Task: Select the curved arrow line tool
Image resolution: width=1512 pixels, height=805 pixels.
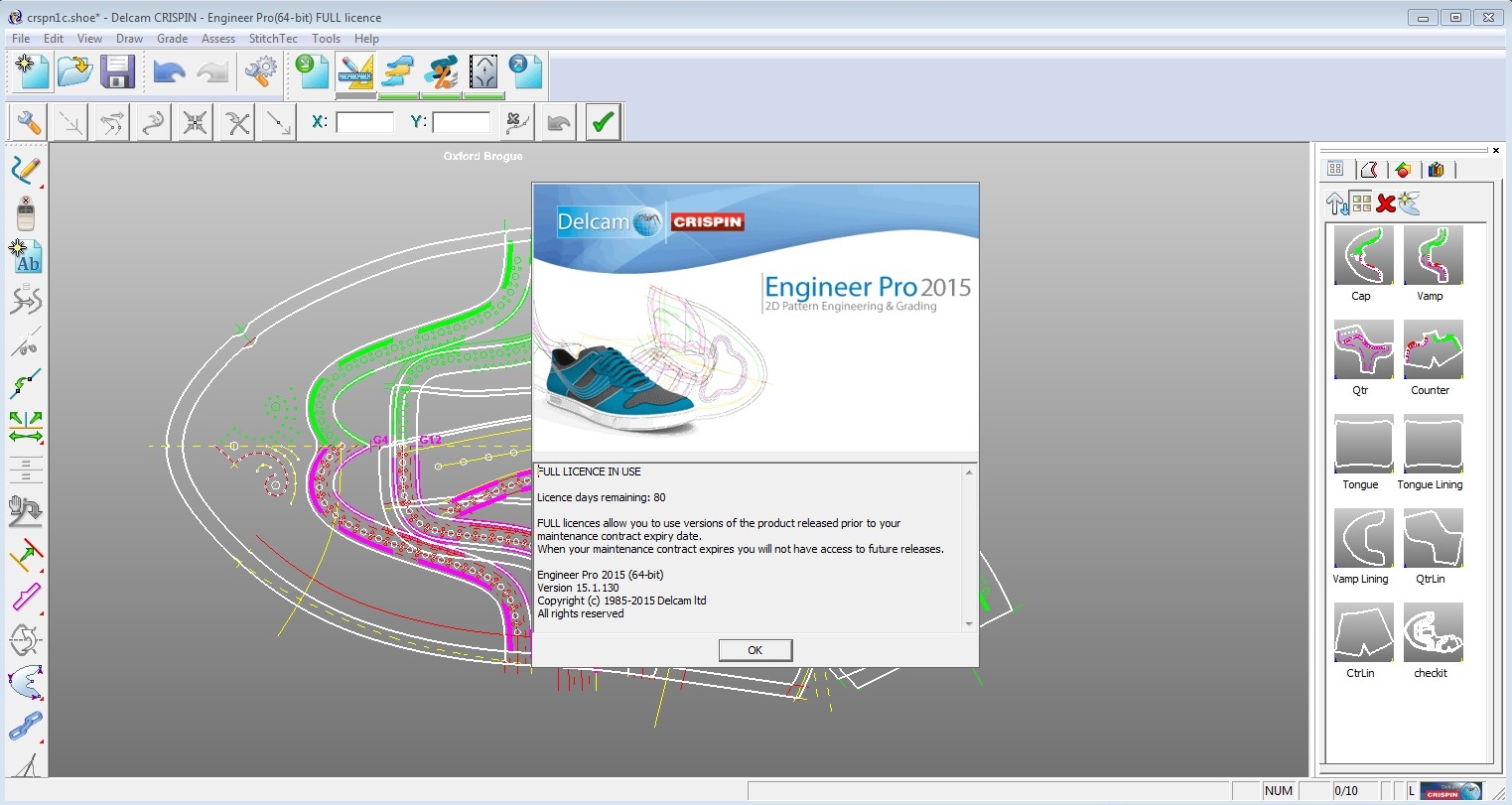Action: (154, 122)
